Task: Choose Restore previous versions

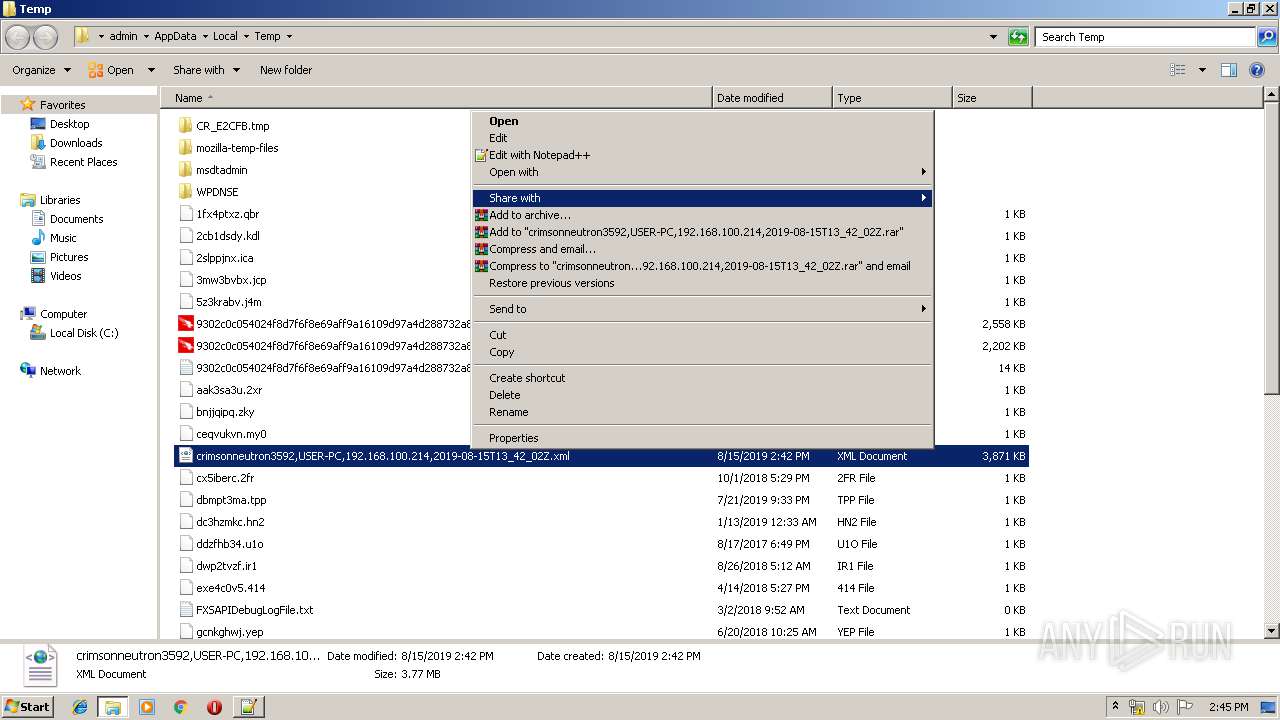Action: 702,283
